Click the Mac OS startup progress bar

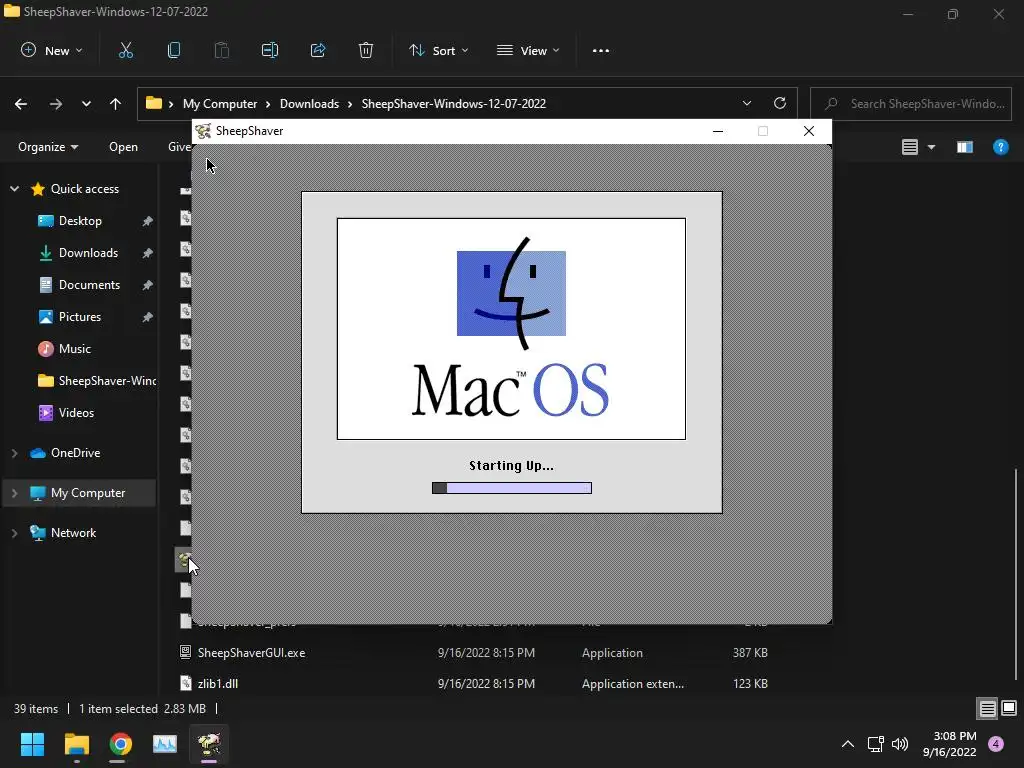click(x=512, y=488)
